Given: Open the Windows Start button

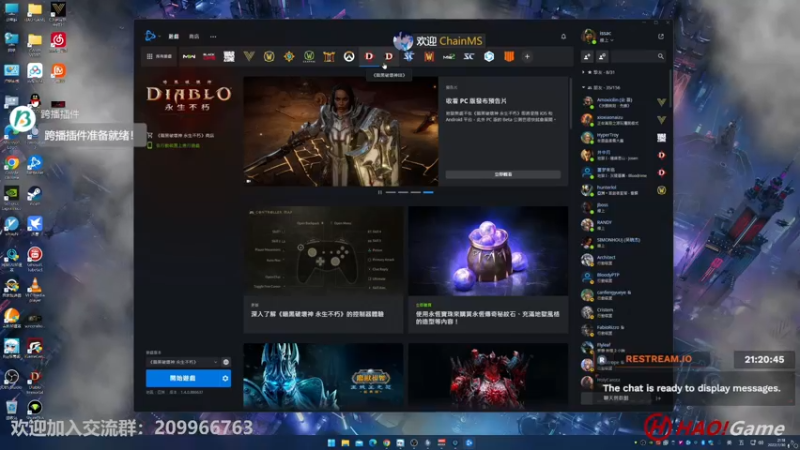Looking at the screenshot, I should [x=331, y=443].
